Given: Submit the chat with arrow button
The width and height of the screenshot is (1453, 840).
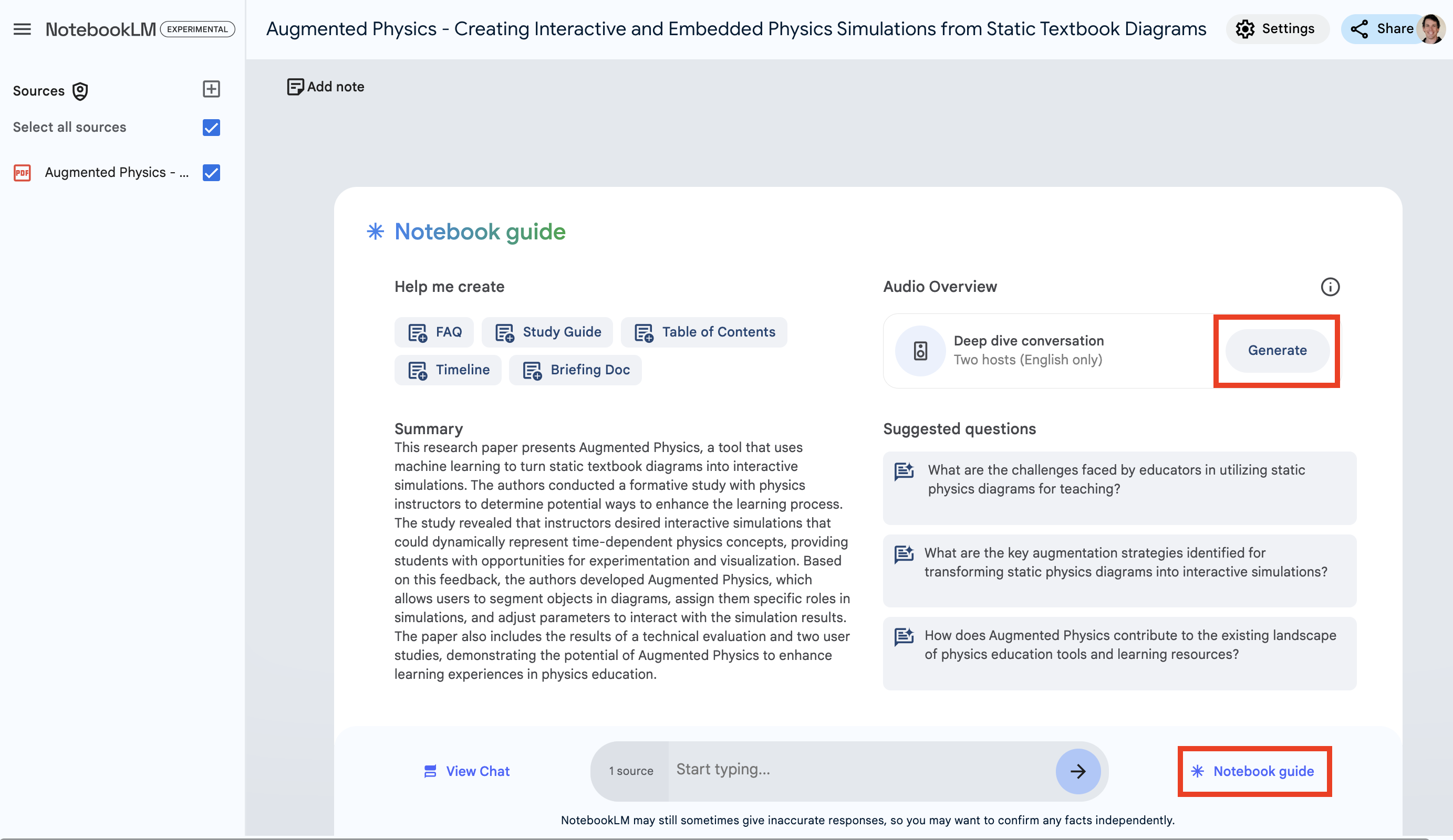Looking at the screenshot, I should [x=1077, y=771].
